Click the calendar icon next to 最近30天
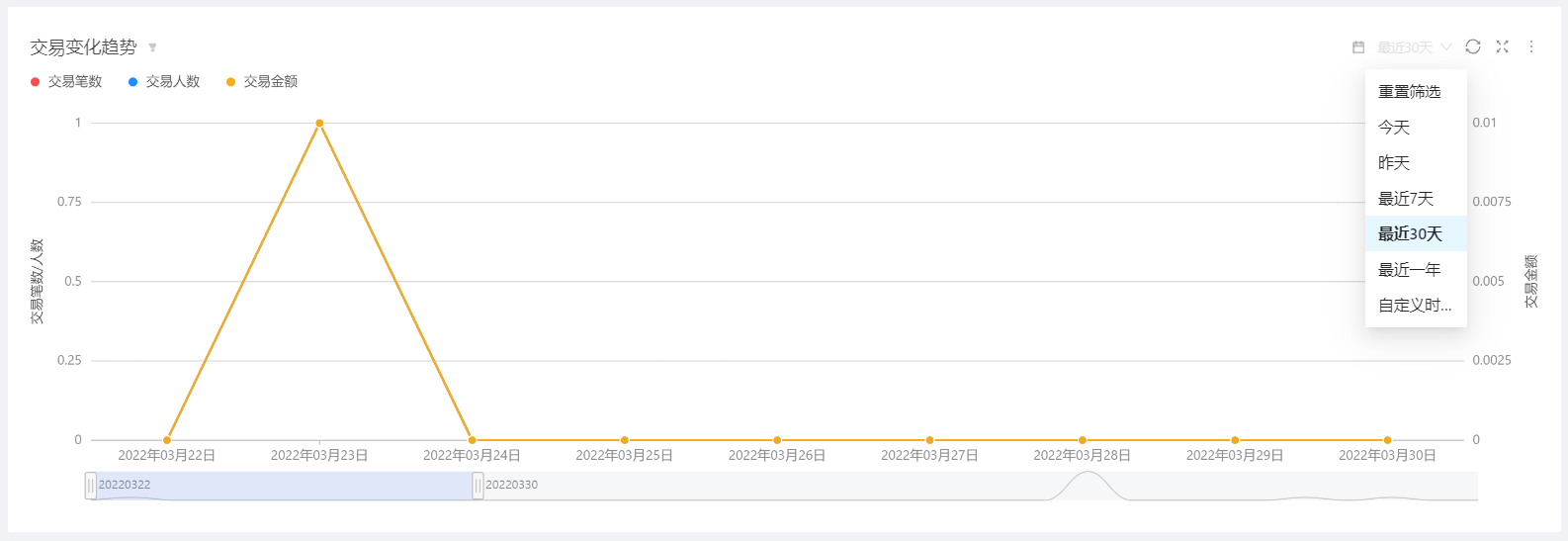The height and width of the screenshot is (541, 1568). (x=1358, y=47)
